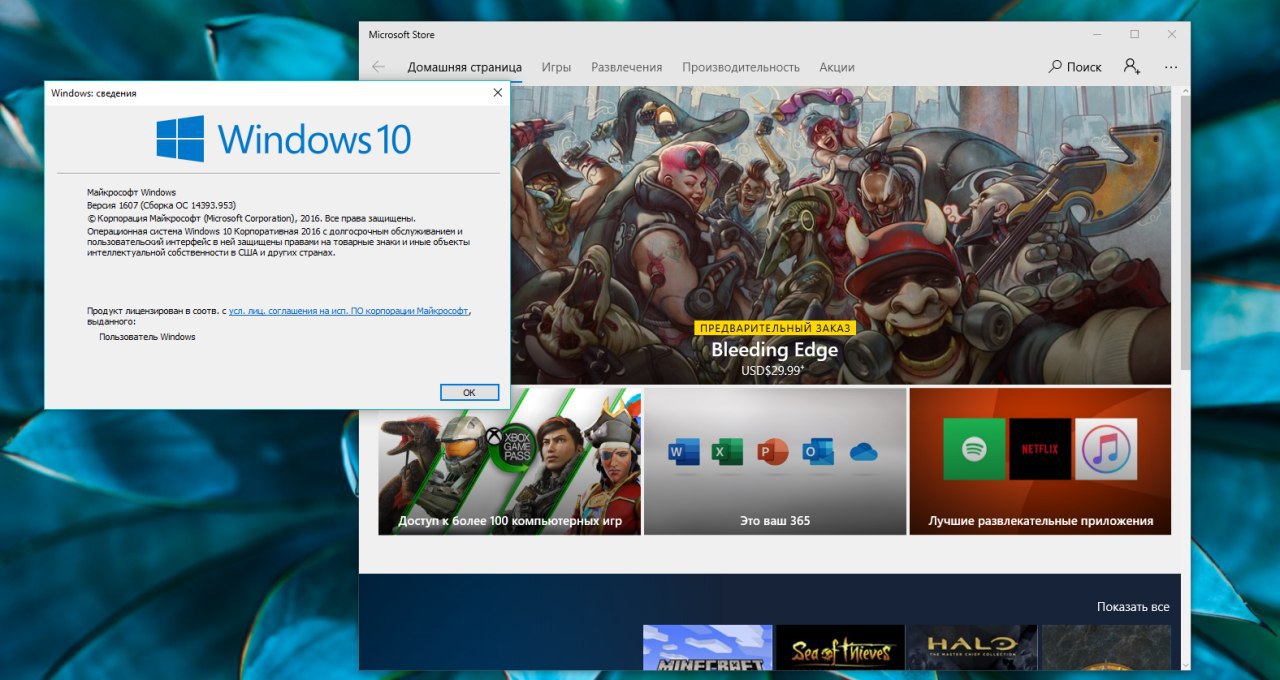This screenshot has width=1280, height=680.
Task: Open the Halo game thumbnail
Action: pos(974,647)
